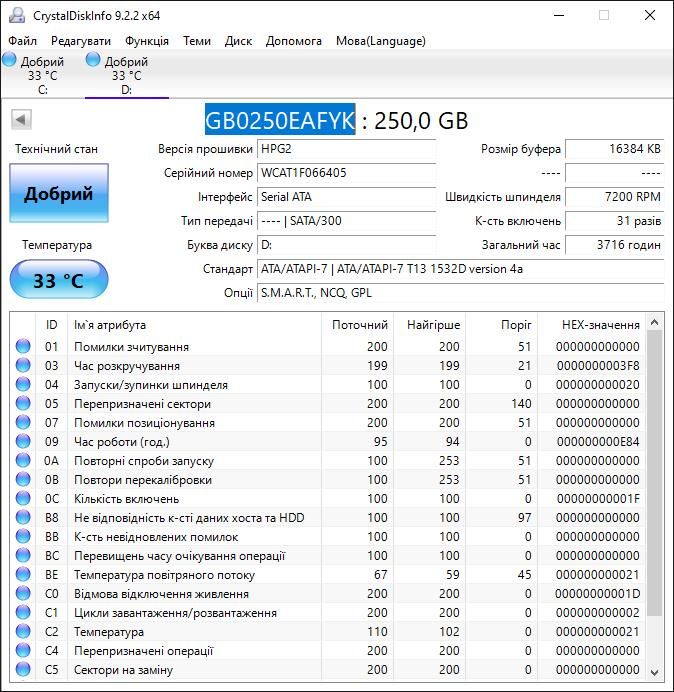Click the Добрий health status button
The image size is (674, 692).
[x=59, y=193]
